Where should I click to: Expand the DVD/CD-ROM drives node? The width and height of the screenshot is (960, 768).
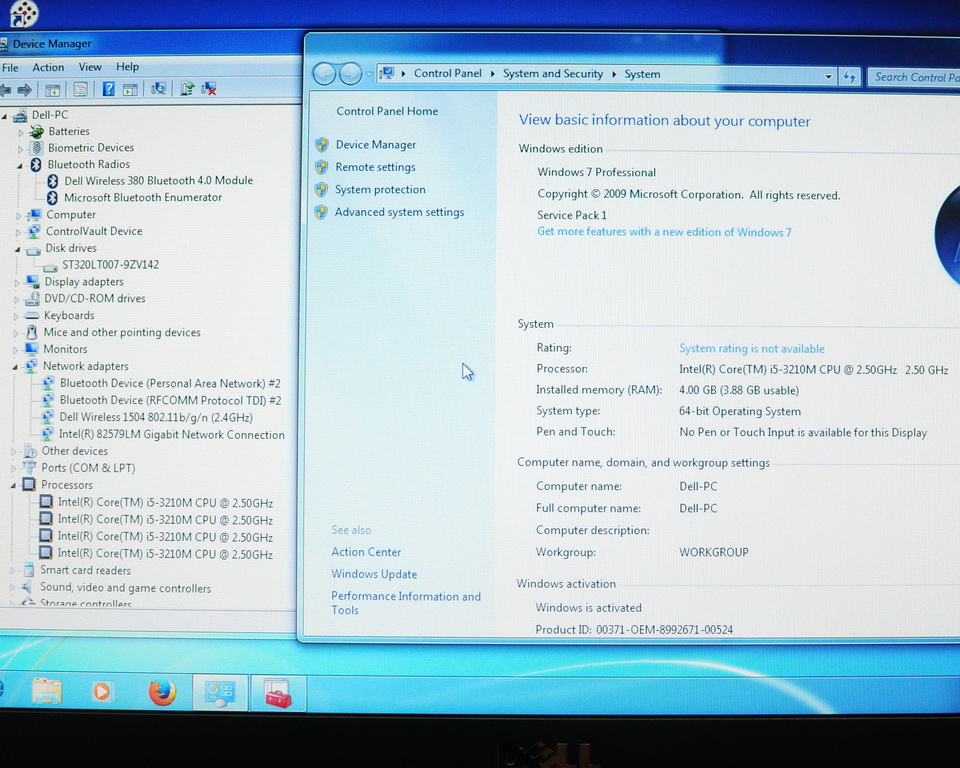[x=17, y=299]
